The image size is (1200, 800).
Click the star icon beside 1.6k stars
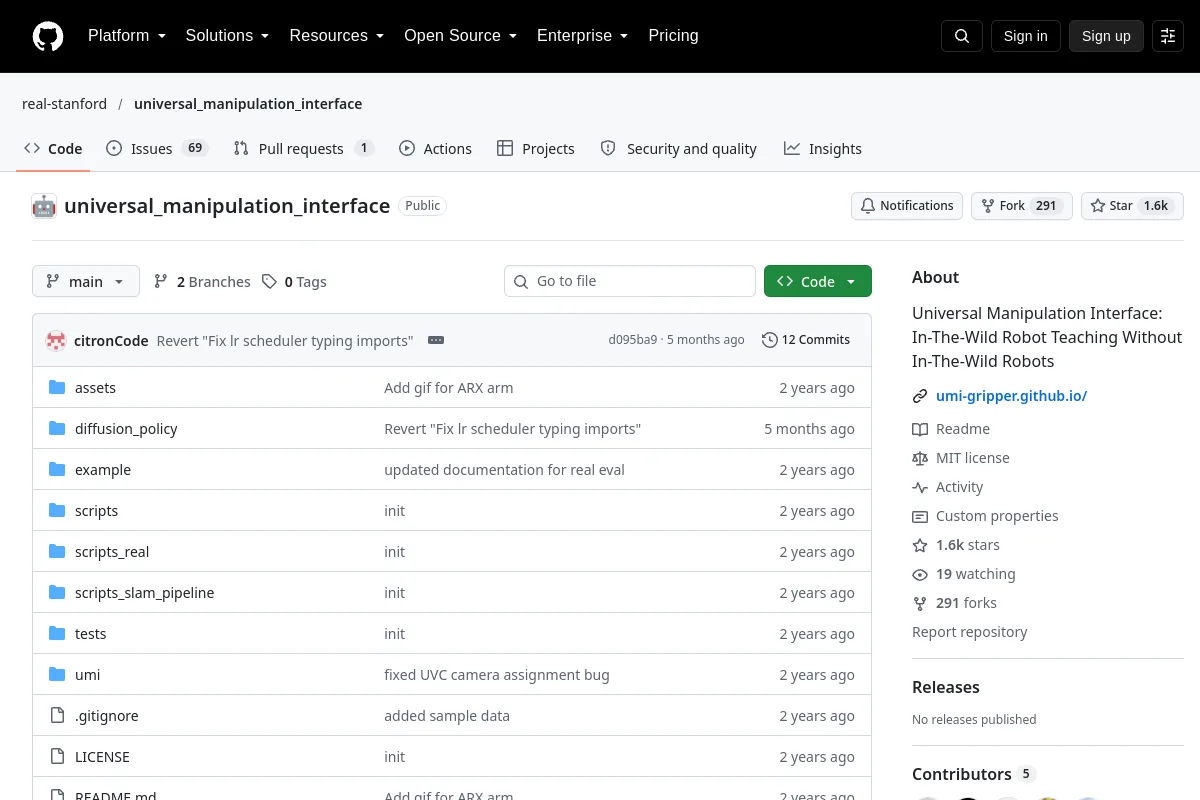(920, 545)
